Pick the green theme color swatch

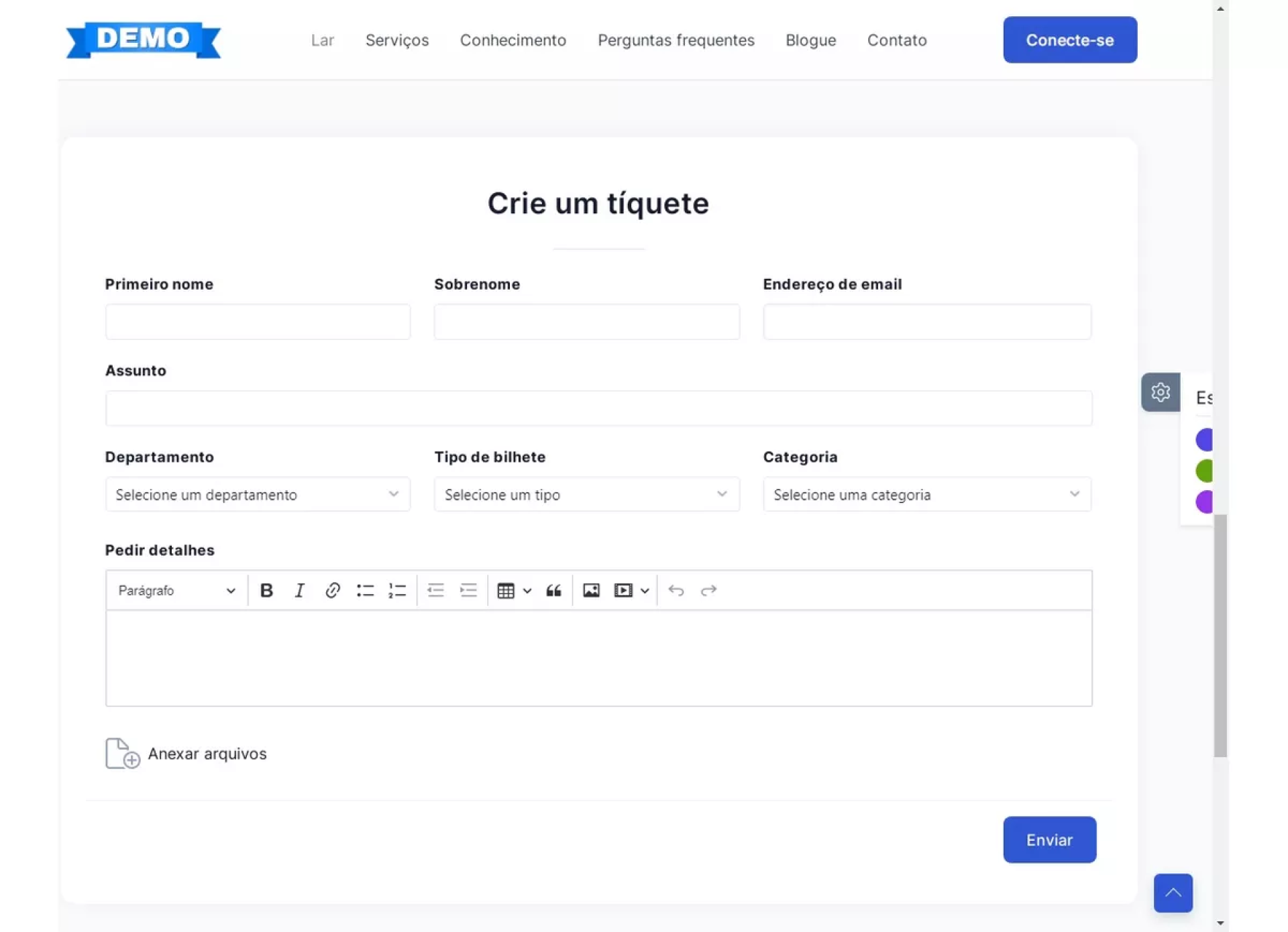[1204, 471]
